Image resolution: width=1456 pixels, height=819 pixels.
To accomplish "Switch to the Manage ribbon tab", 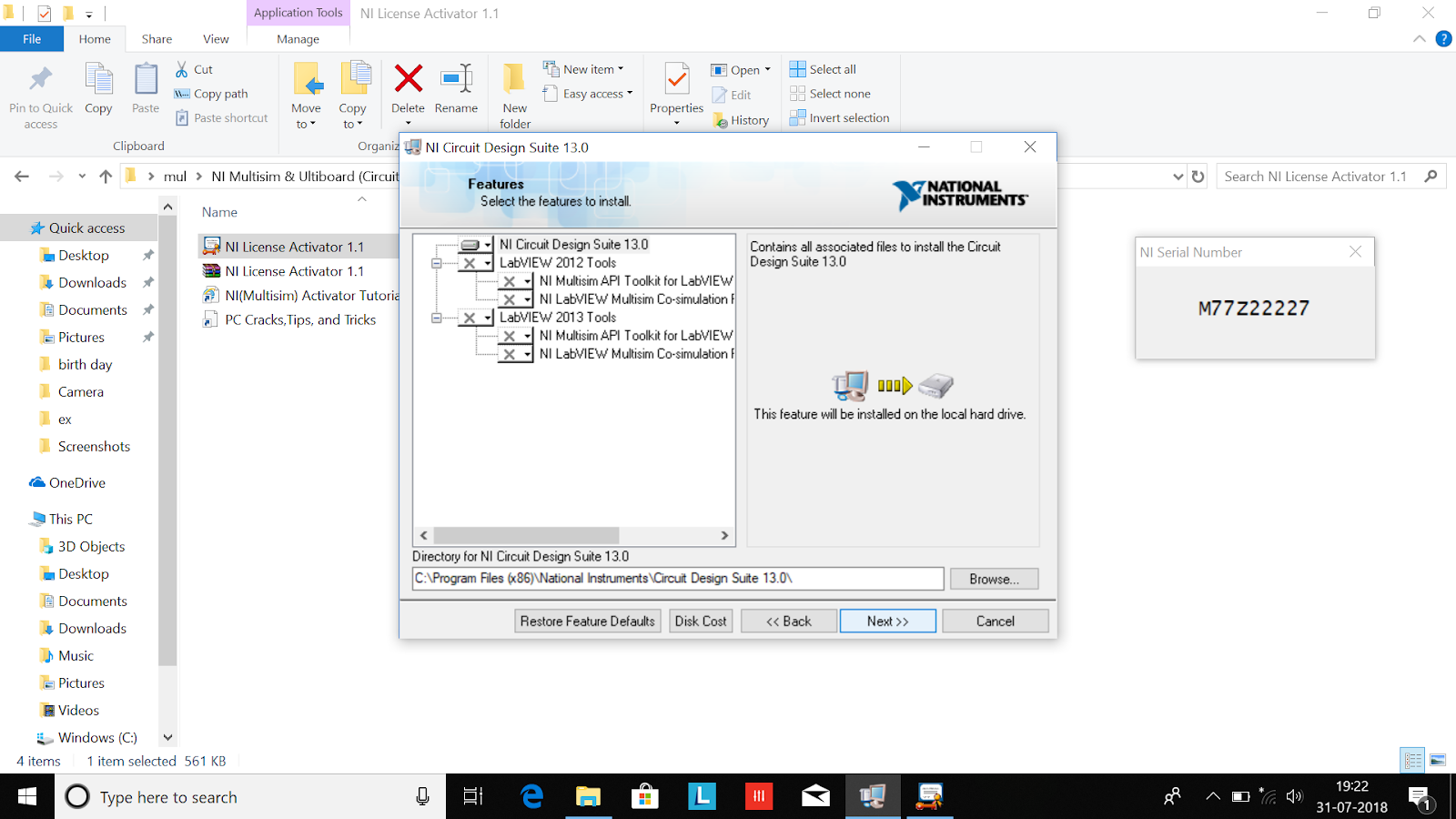I will (x=298, y=39).
